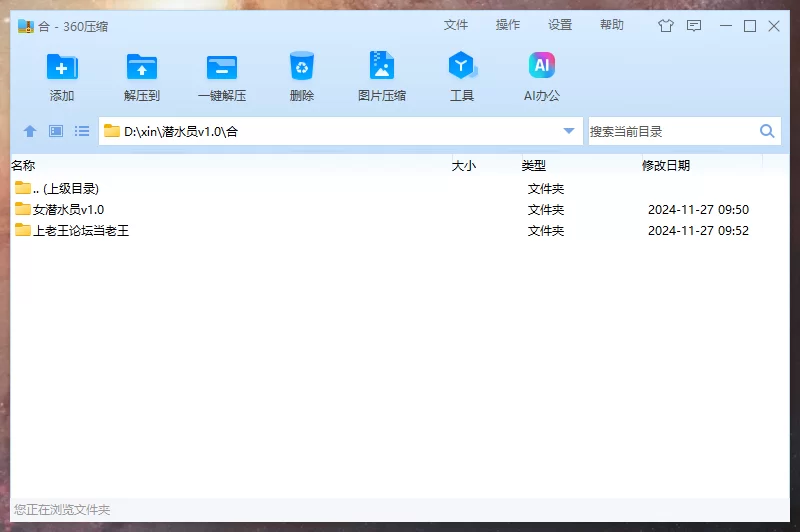Open the 设置 (Settings) menu
800x532 pixels.
click(x=560, y=25)
